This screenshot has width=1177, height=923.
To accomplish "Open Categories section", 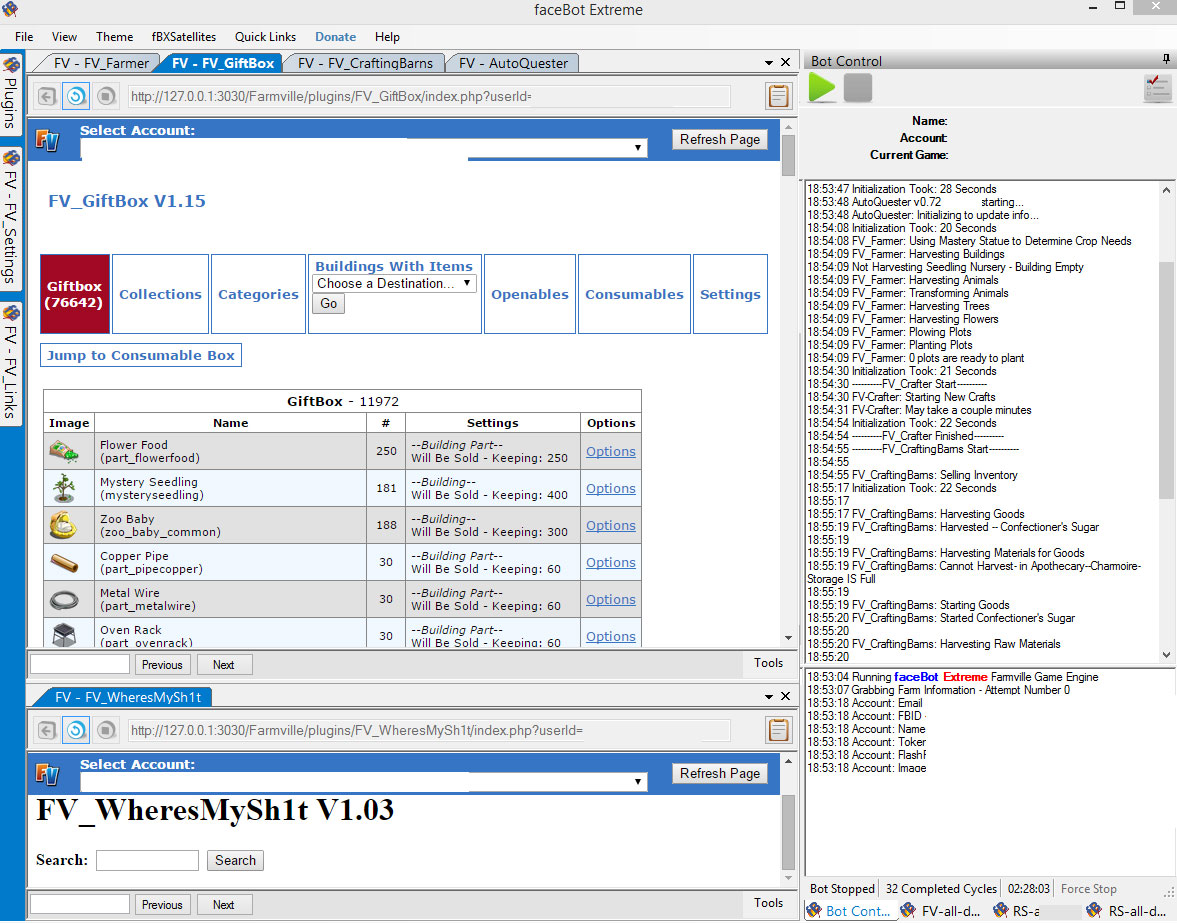I will click(x=258, y=294).
